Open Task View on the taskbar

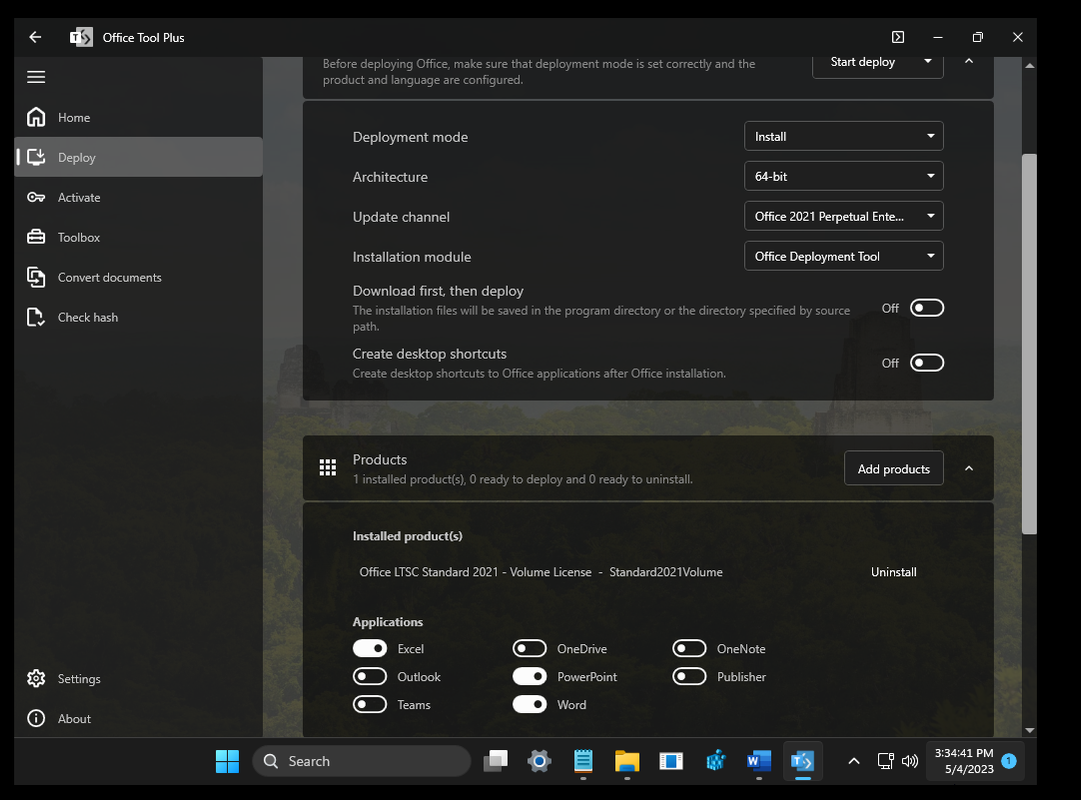tap(496, 761)
